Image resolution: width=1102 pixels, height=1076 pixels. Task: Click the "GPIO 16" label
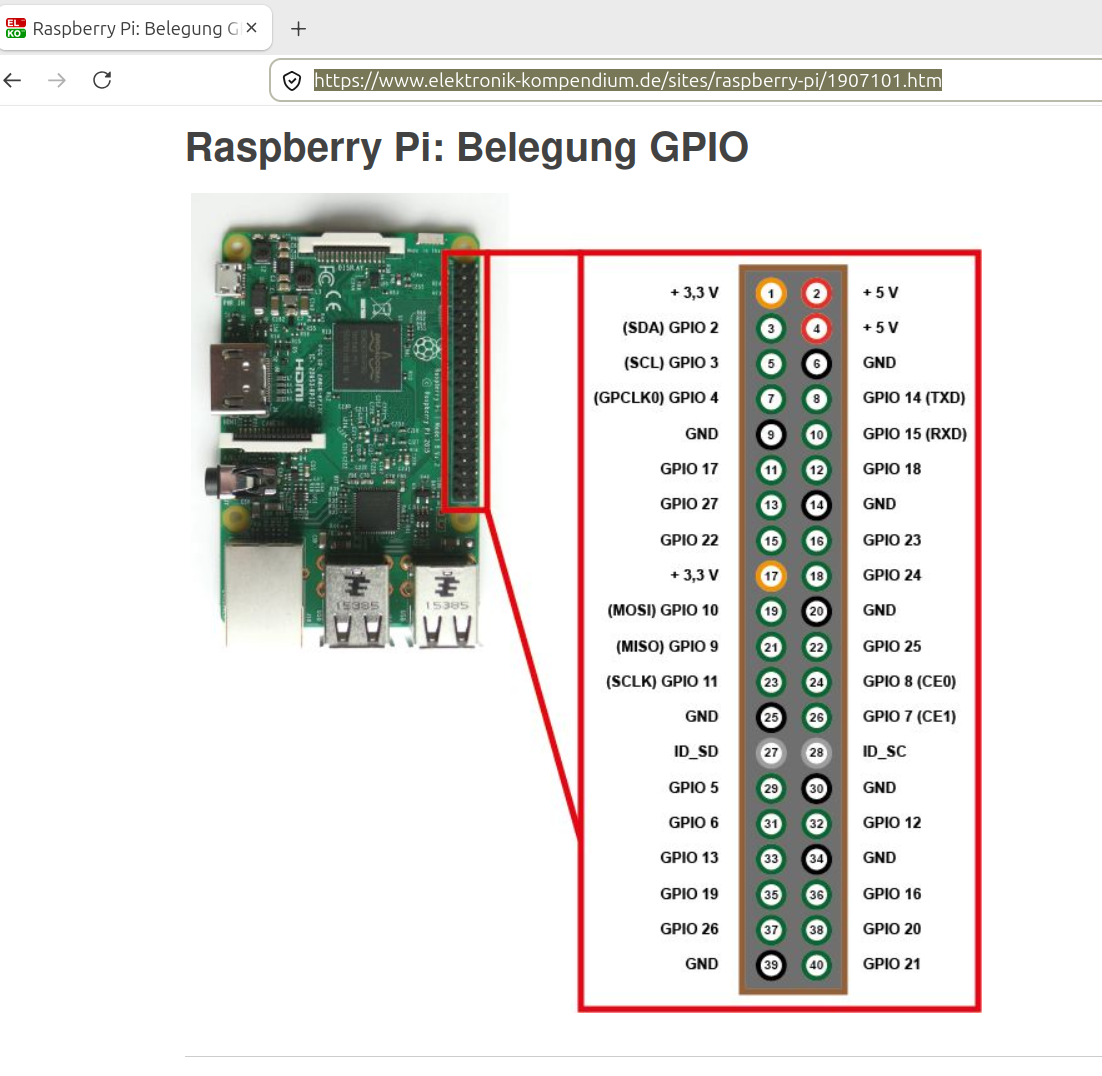click(892, 893)
